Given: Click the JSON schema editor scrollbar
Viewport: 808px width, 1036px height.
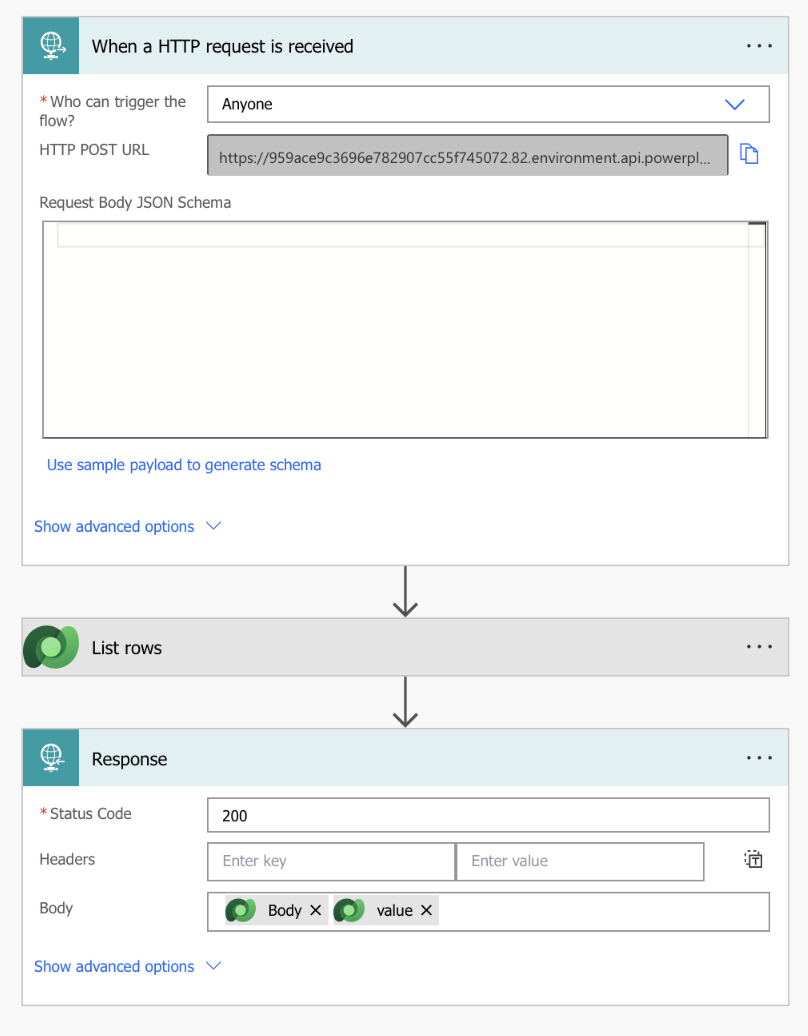Looking at the screenshot, I should 757,330.
